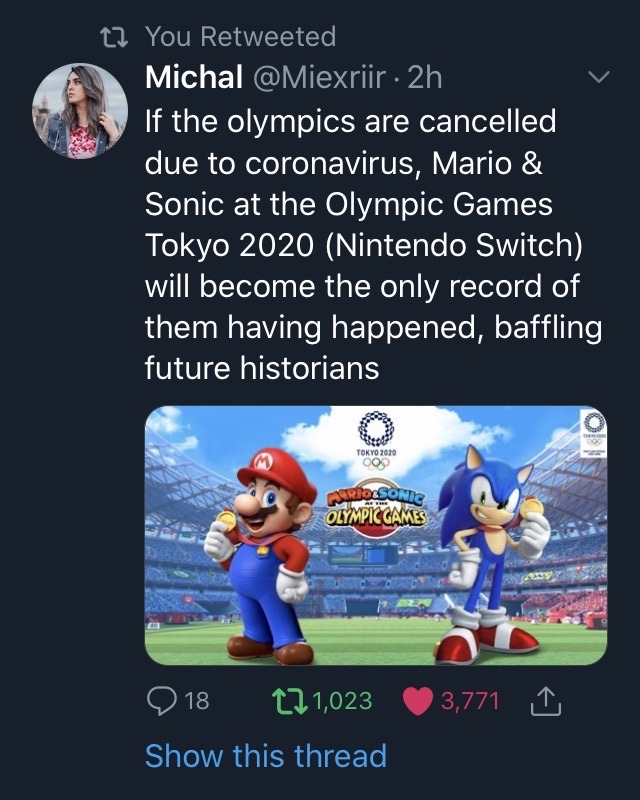Image resolution: width=640 pixels, height=800 pixels.
Task: Expand tweet options with the chevron arrow
Action: 598,77
